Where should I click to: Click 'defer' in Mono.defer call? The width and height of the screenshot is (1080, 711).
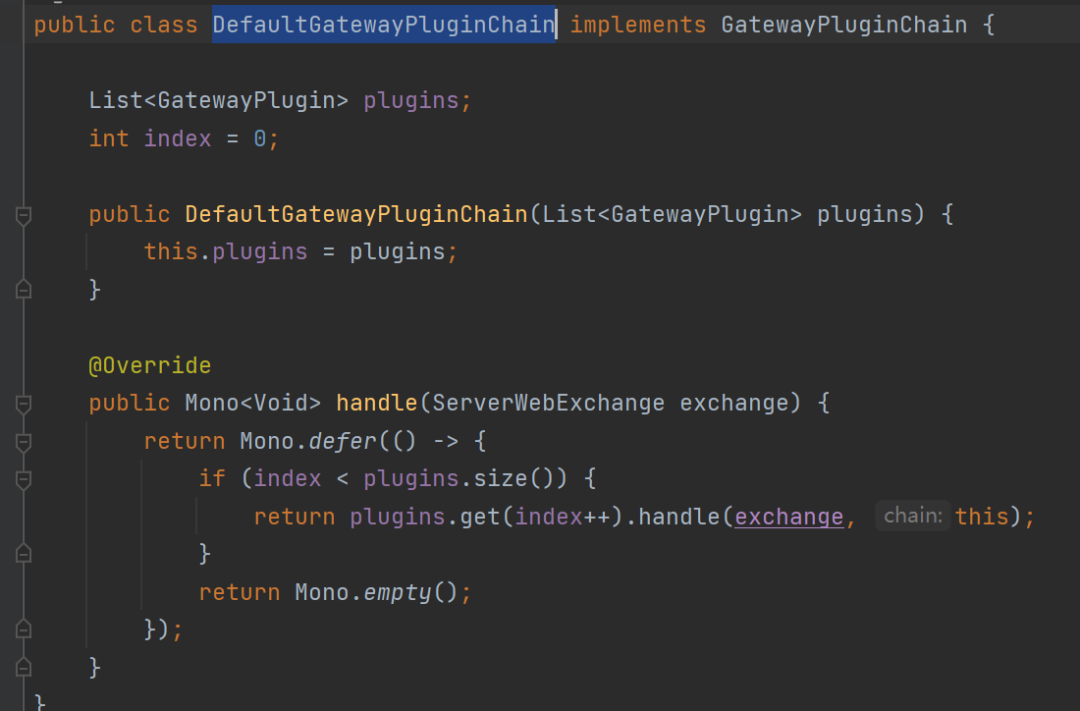(342, 441)
